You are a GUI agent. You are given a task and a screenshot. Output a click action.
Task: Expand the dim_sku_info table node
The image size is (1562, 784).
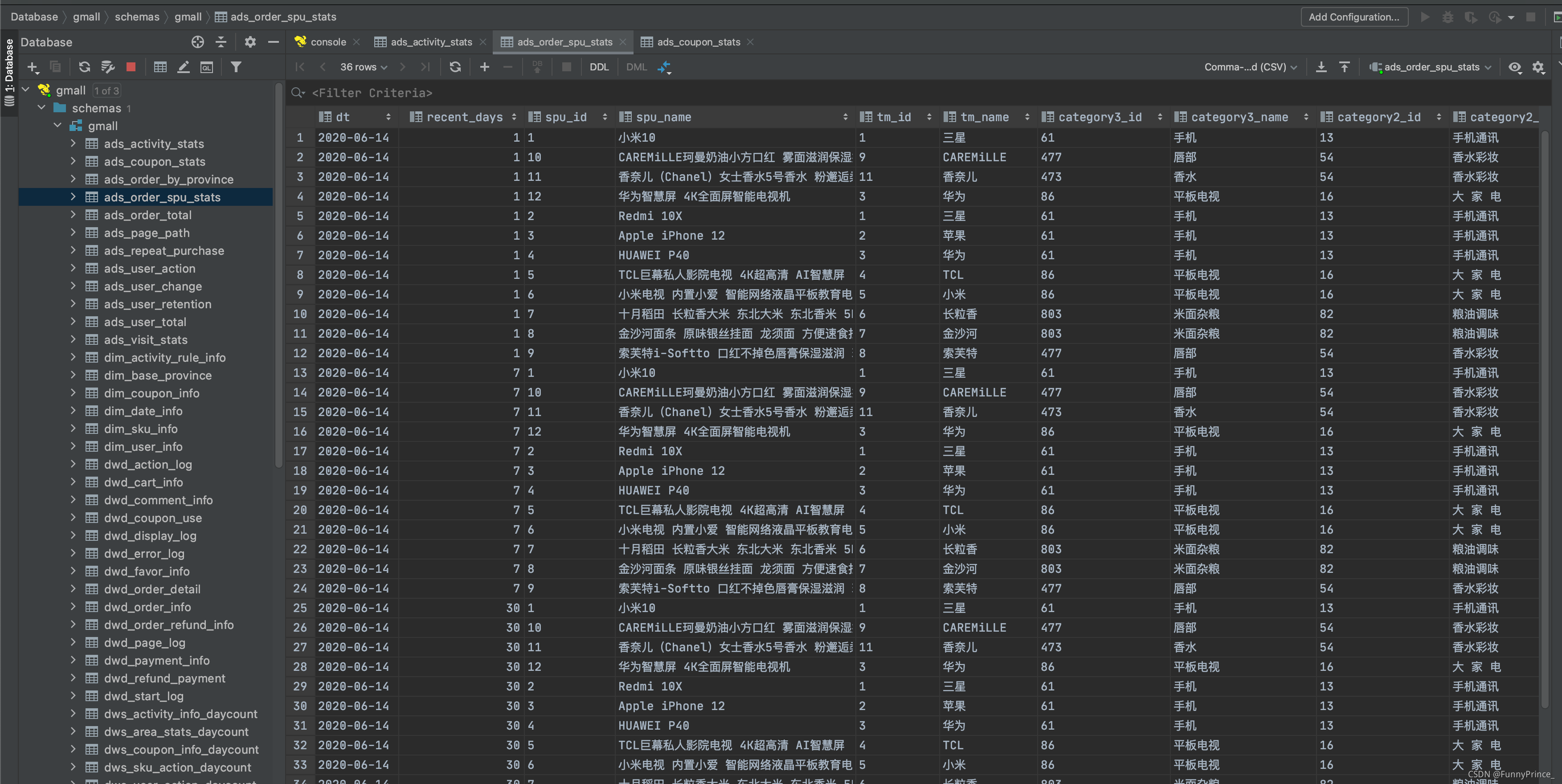tap(74, 429)
